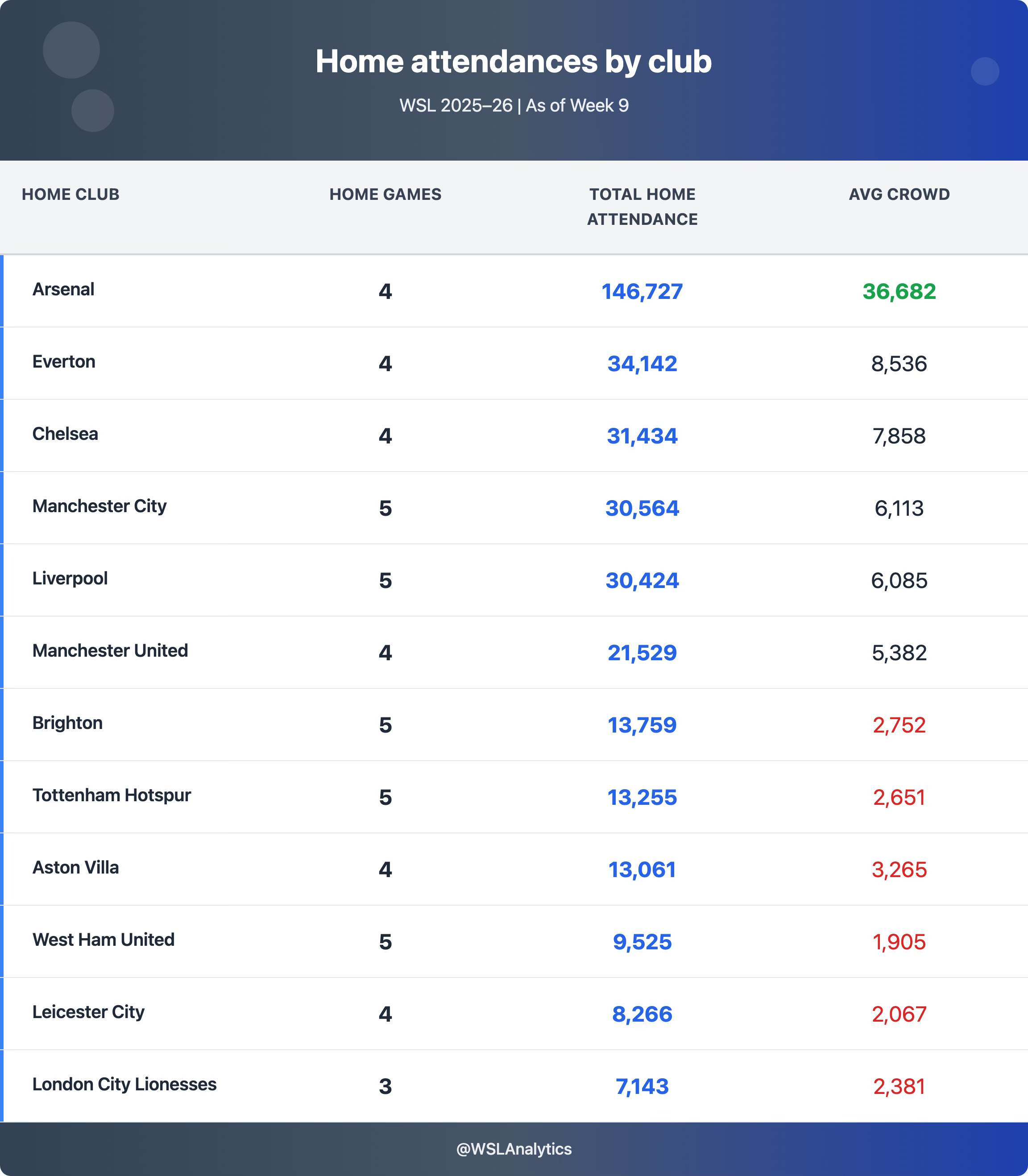1028x1176 pixels.
Task: Click Brighton's red average crowd 2,752
Action: coord(899,725)
